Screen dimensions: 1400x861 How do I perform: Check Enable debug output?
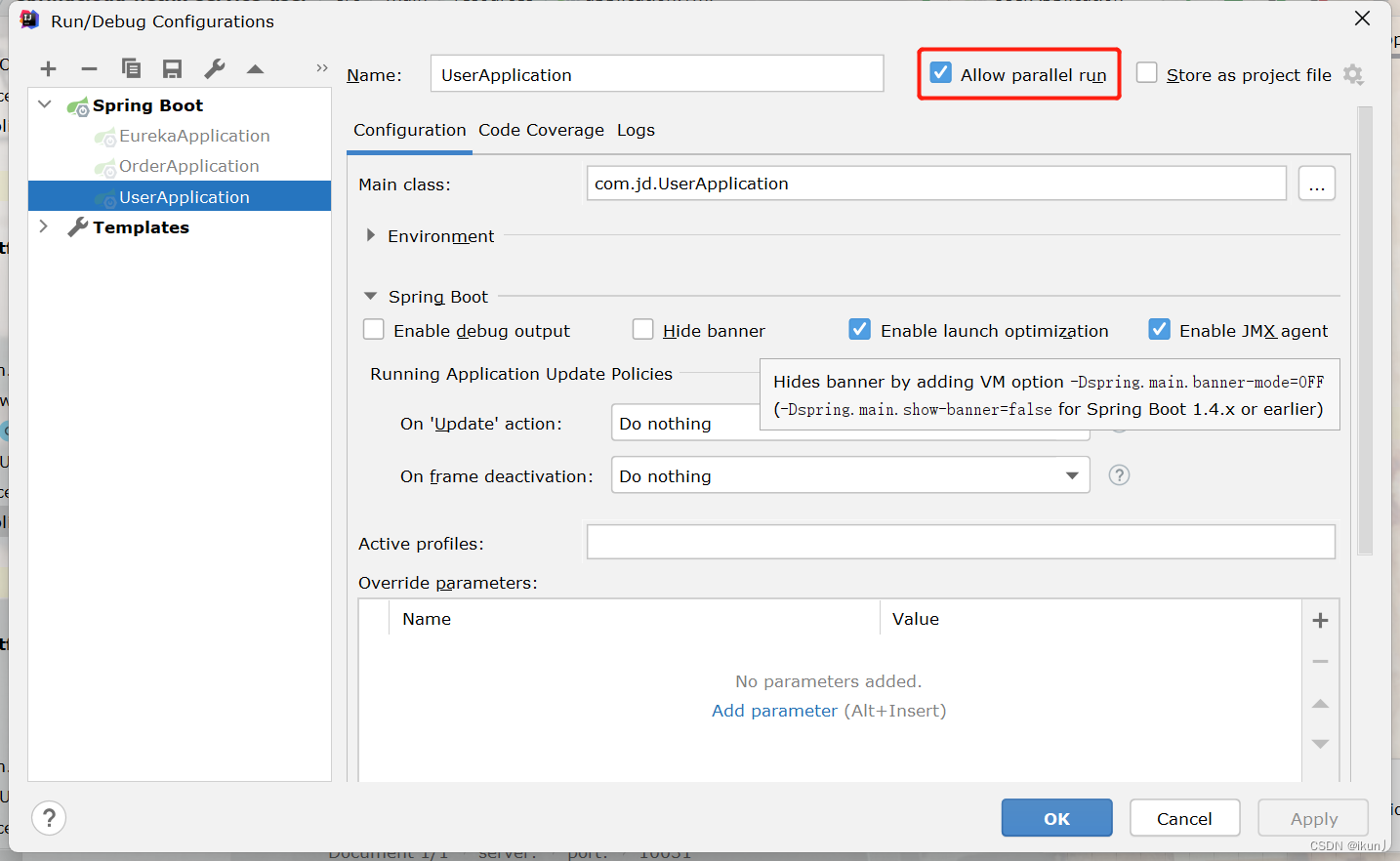(x=374, y=330)
